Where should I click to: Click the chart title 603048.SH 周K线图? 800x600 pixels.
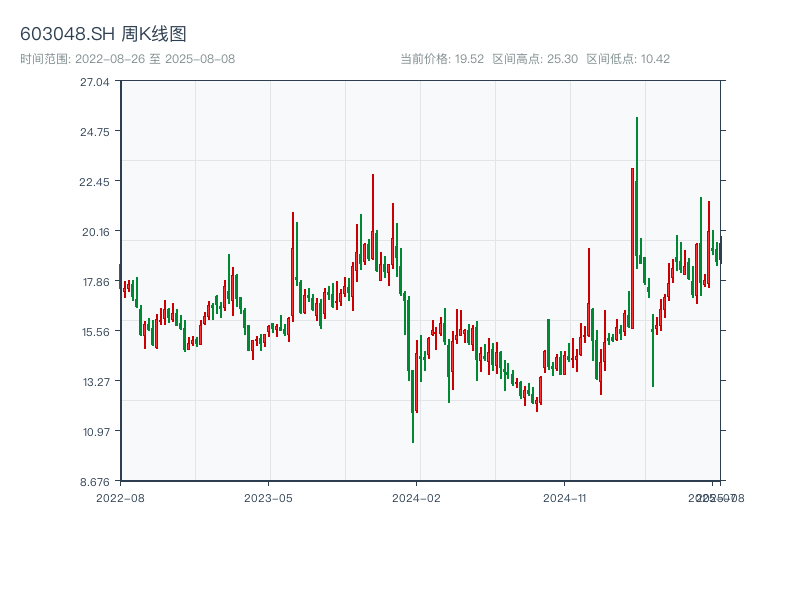point(103,34)
